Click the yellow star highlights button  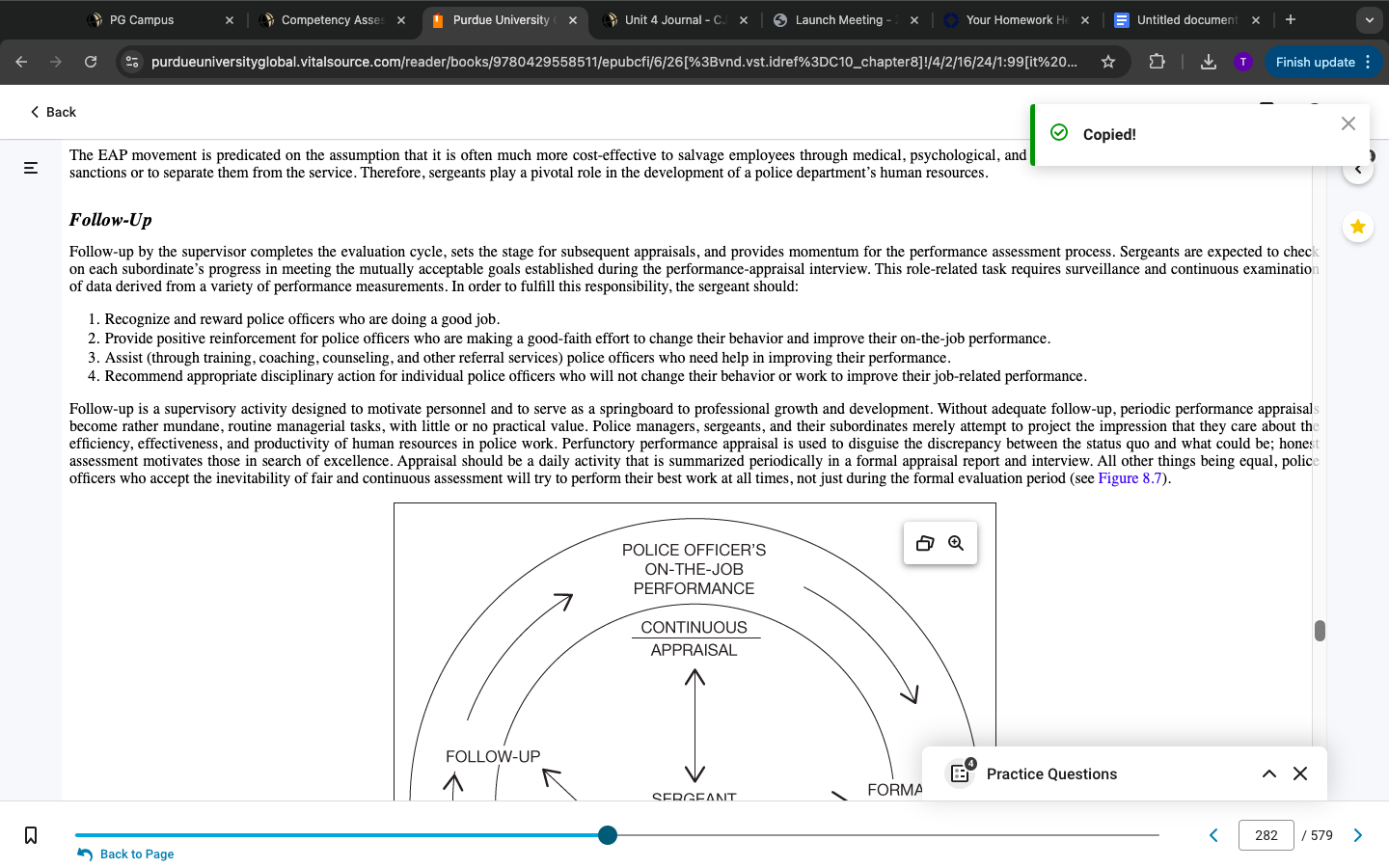1357,227
